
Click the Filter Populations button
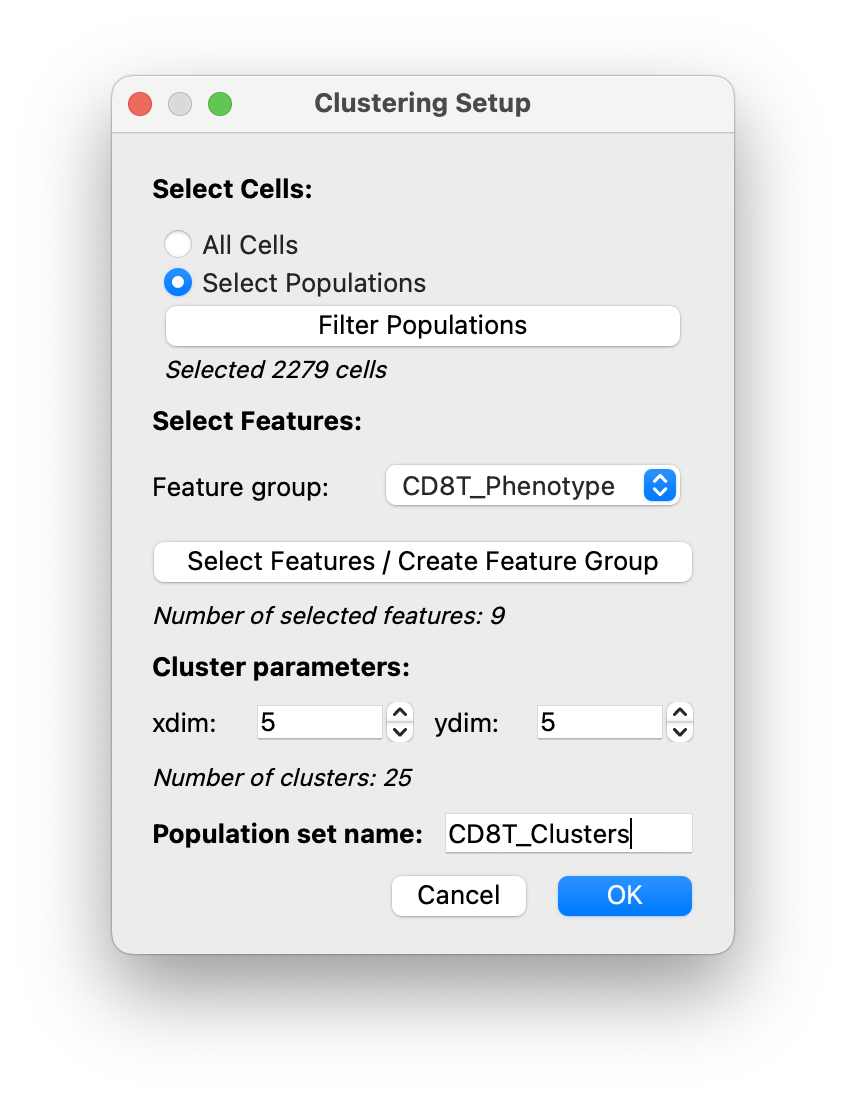pos(422,325)
